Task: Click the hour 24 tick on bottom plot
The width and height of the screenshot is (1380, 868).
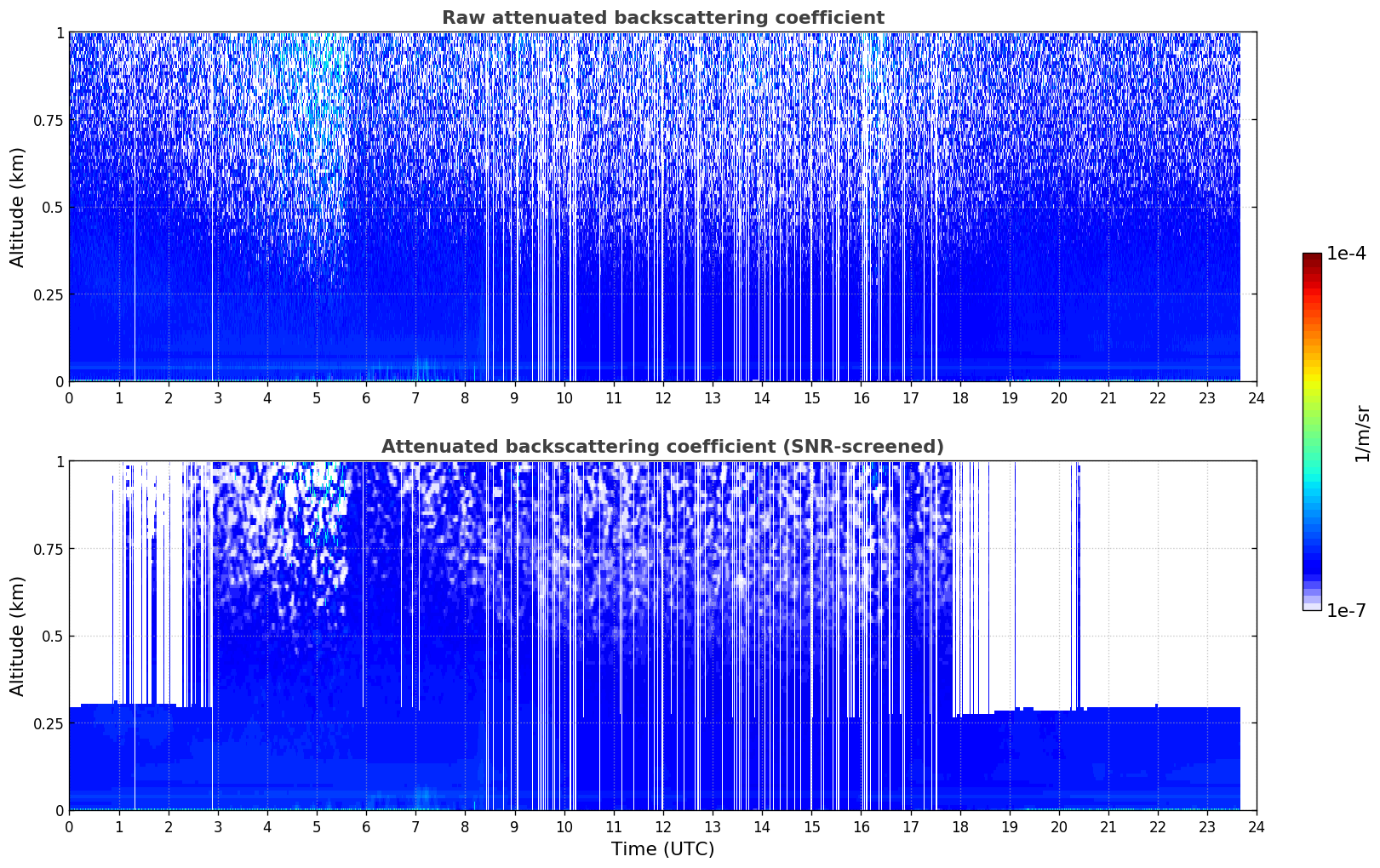Action: click(x=1256, y=826)
